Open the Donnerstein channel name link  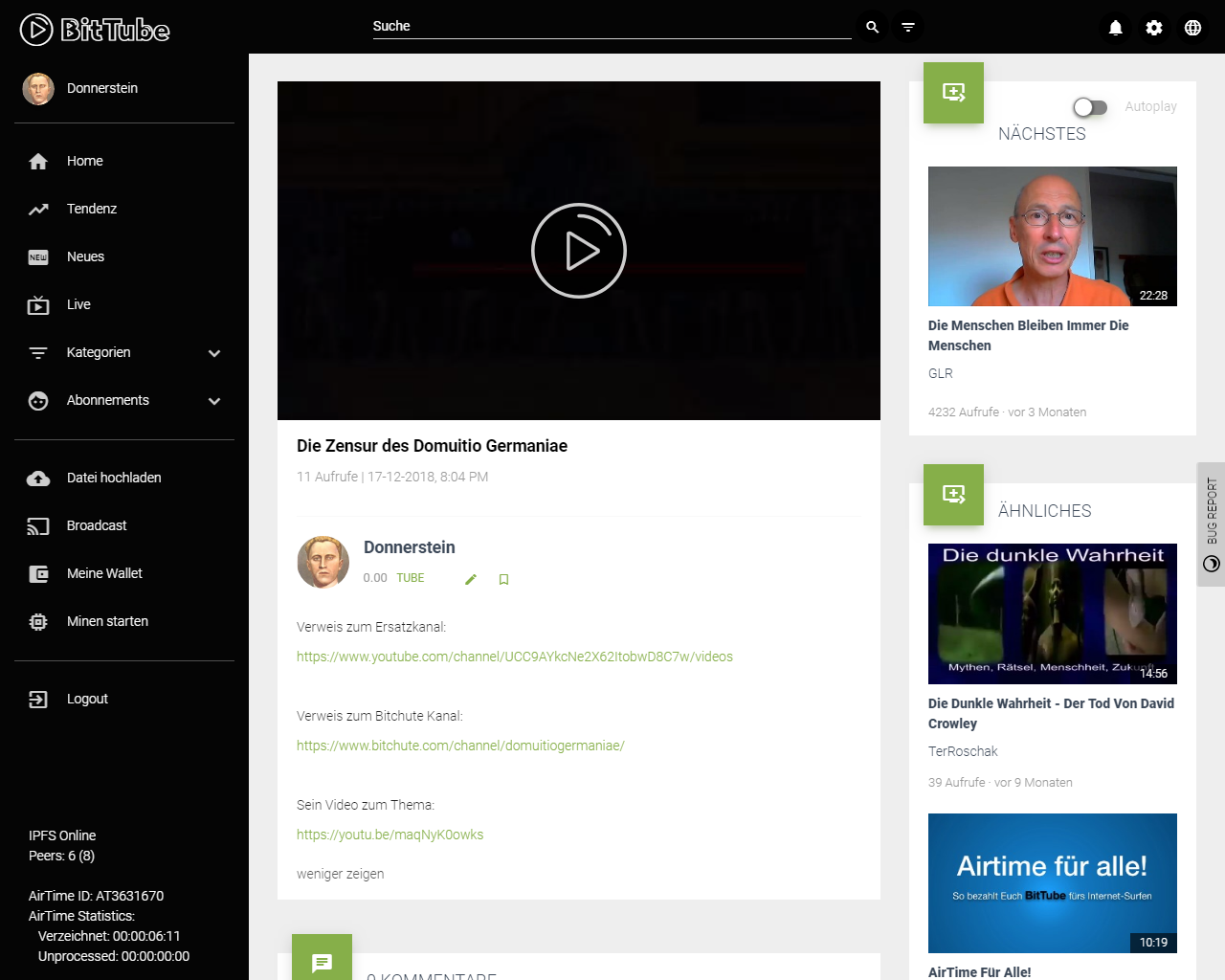tap(410, 547)
